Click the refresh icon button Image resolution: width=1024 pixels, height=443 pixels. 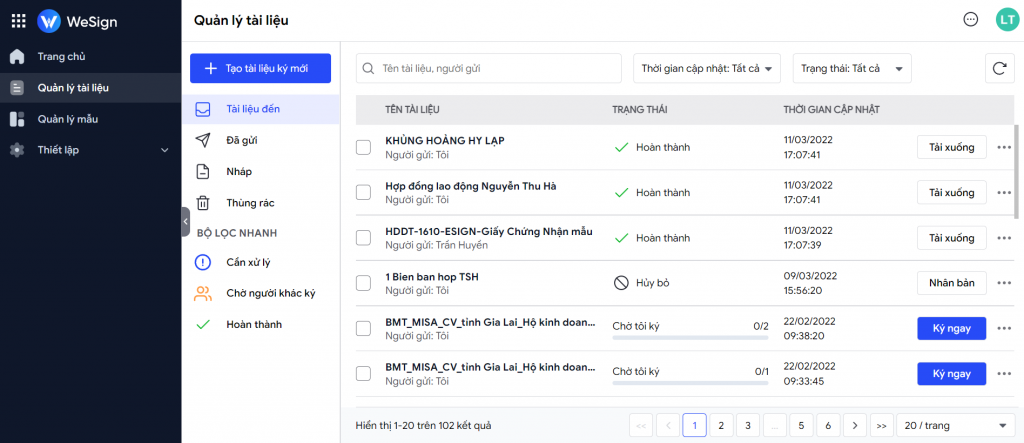tap(999, 69)
